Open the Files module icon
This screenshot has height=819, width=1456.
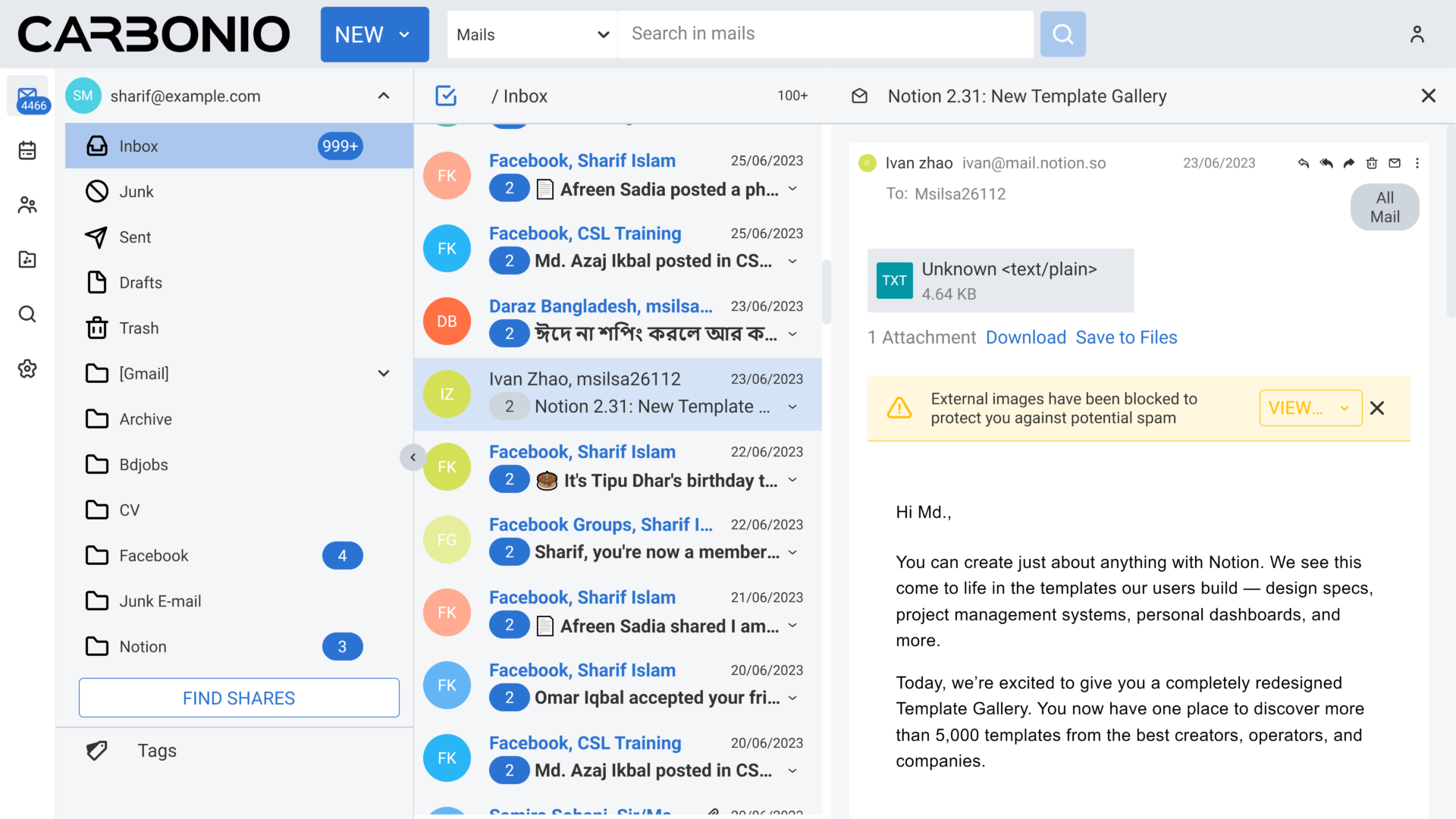tap(27, 259)
